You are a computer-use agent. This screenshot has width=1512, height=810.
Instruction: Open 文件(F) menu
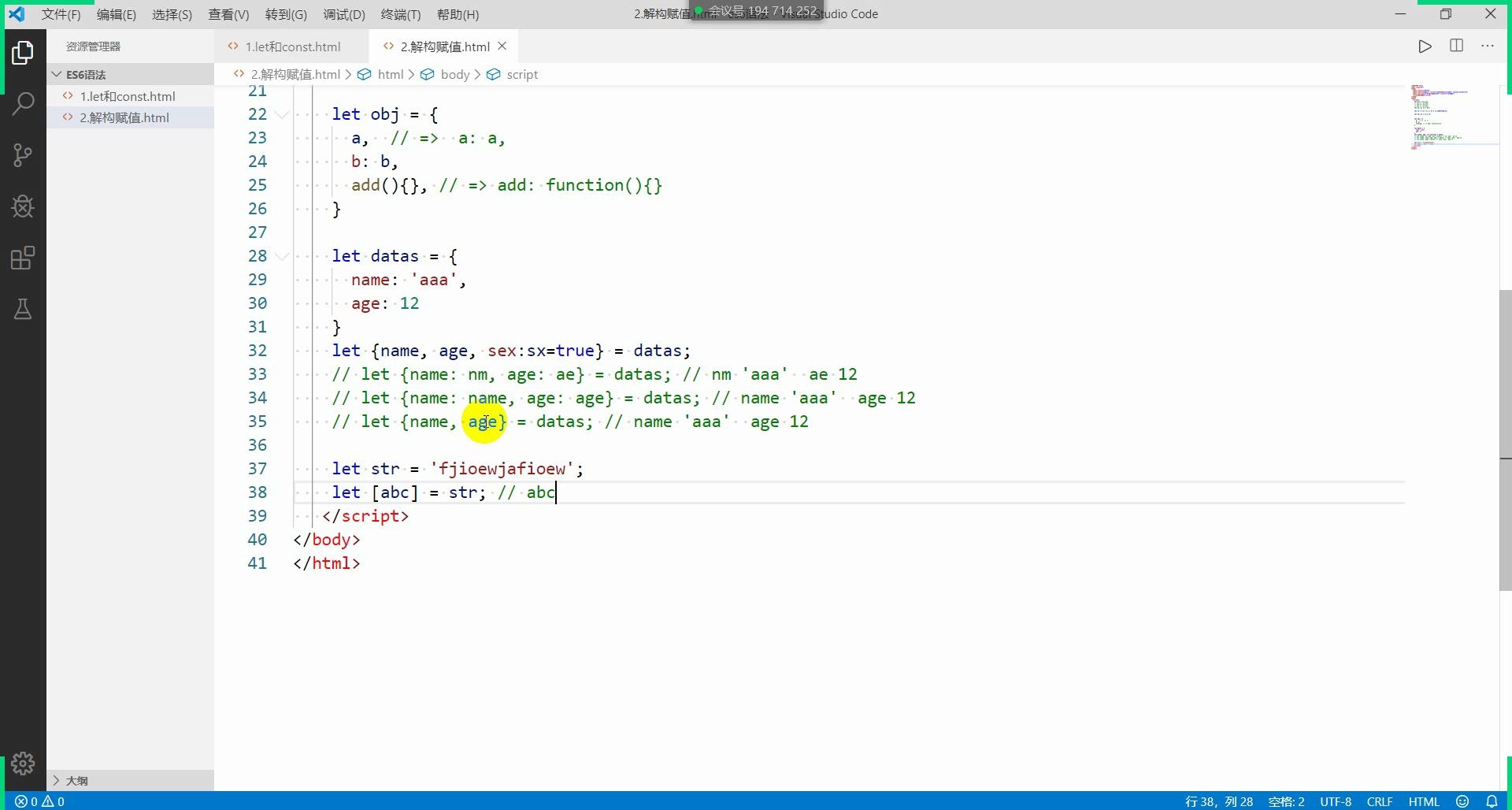[61, 14]
